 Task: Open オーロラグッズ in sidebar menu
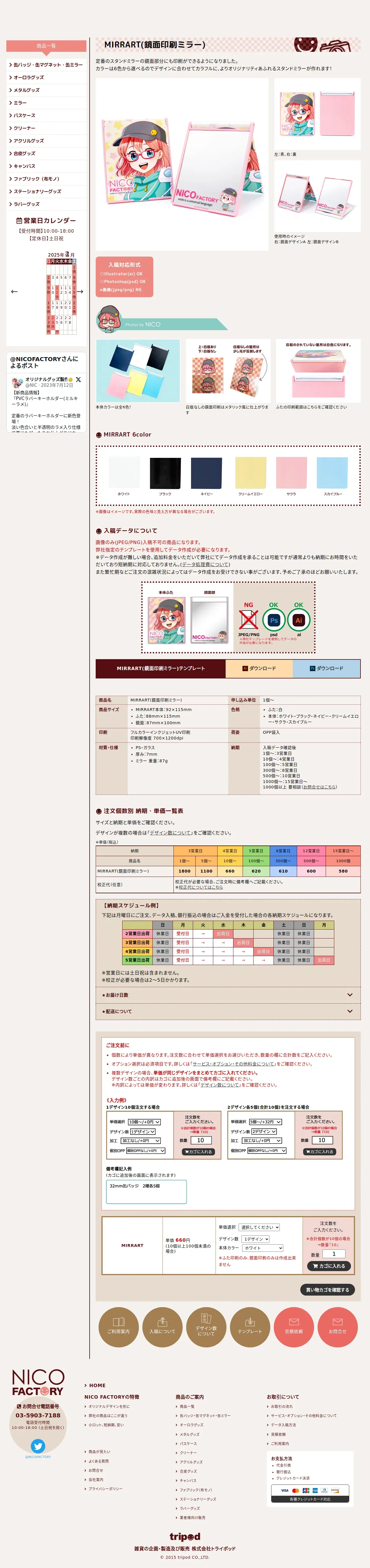pos(46,77)
